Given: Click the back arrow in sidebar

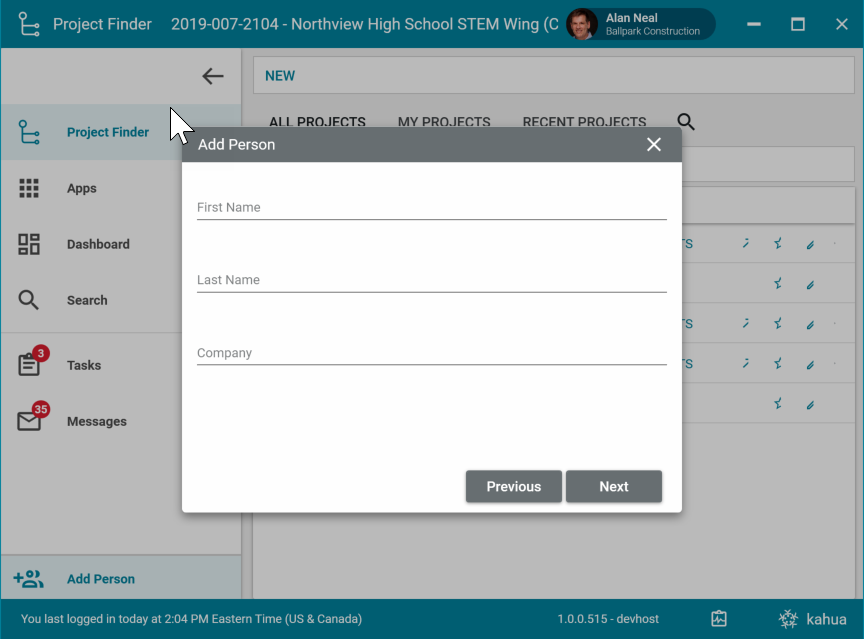Looking at the screenshot, I should 212,76.
